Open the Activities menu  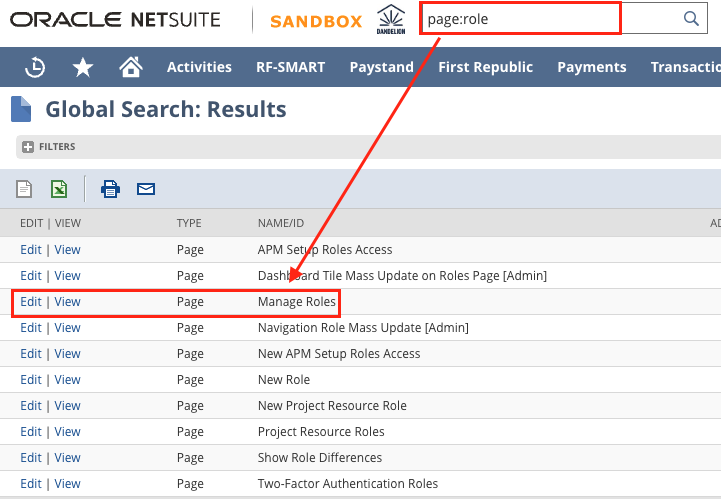point(199,67)
